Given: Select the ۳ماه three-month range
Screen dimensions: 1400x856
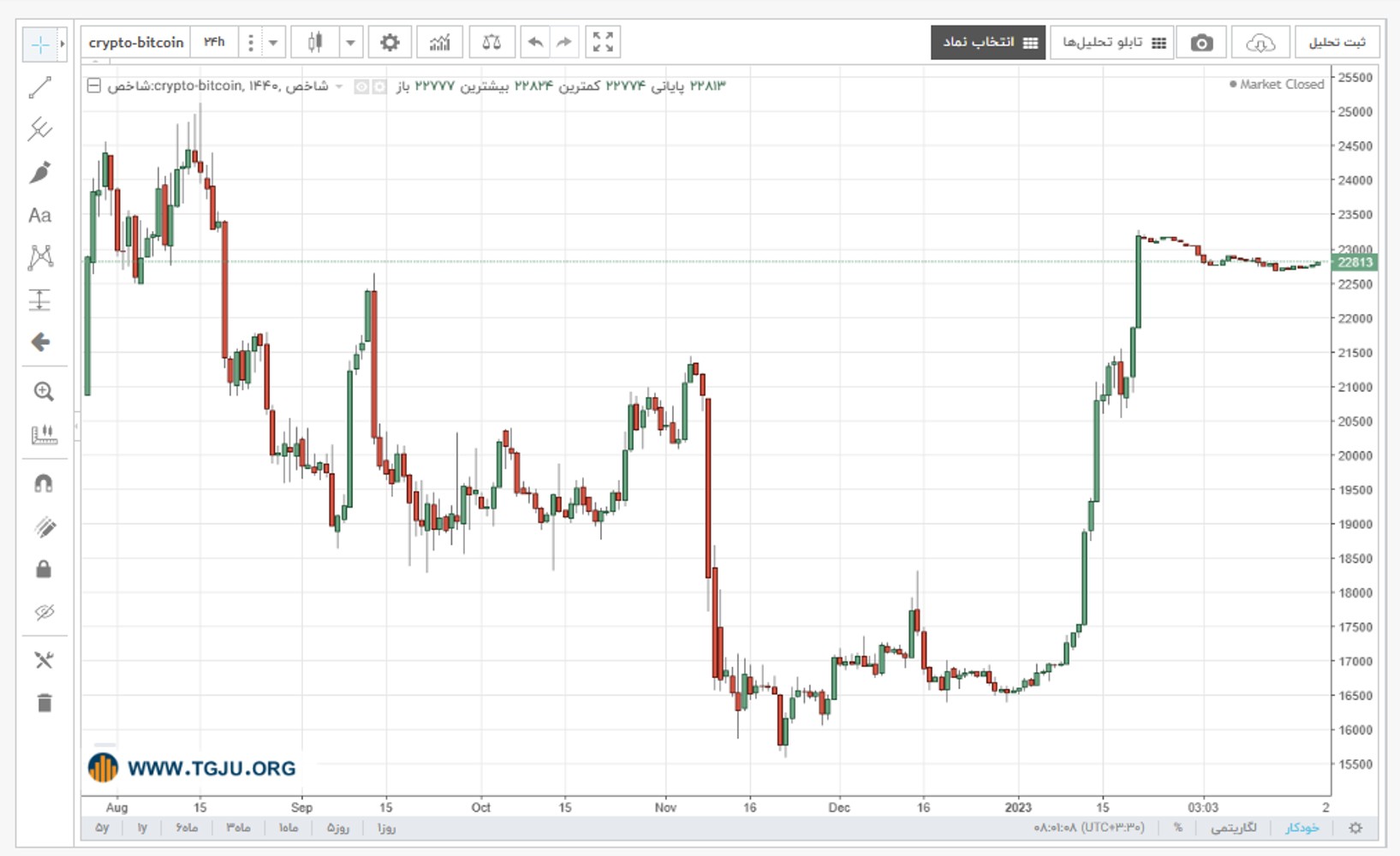Looking at the screenshot, I should tap(238, 828).
